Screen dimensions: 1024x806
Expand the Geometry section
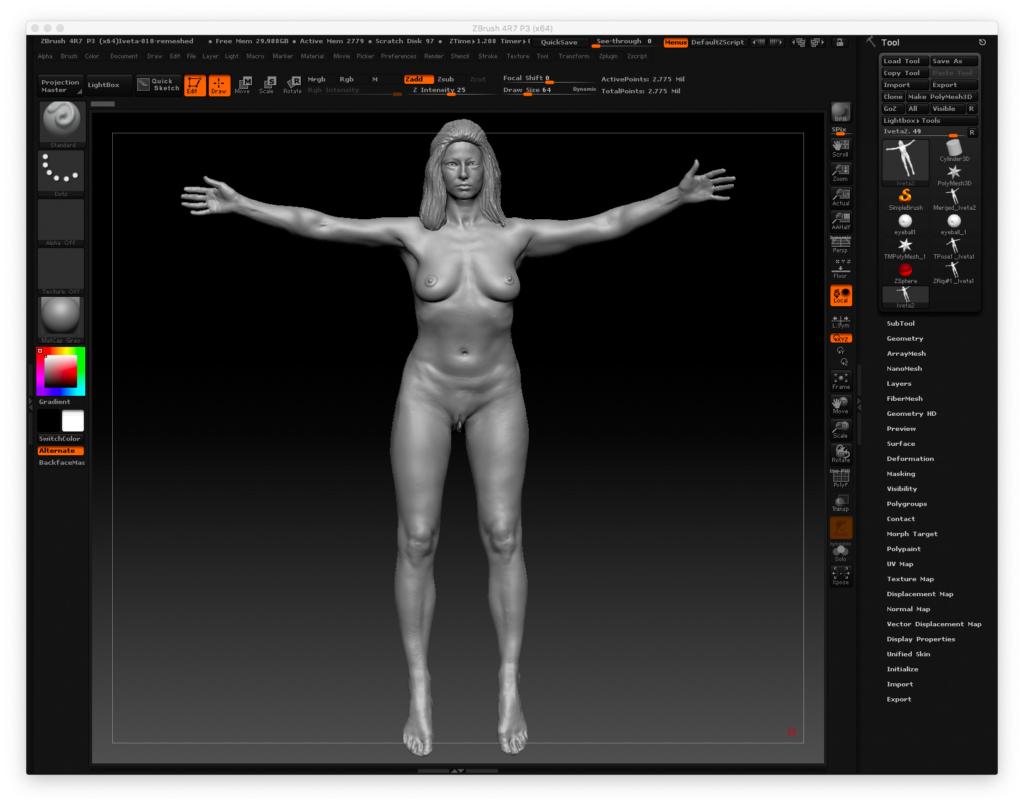pos(904,338)
